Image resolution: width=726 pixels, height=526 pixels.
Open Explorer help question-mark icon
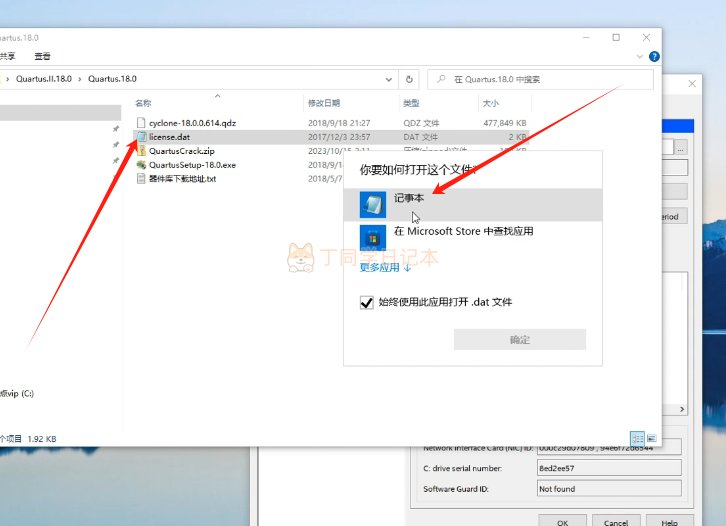tap(654, 56)
